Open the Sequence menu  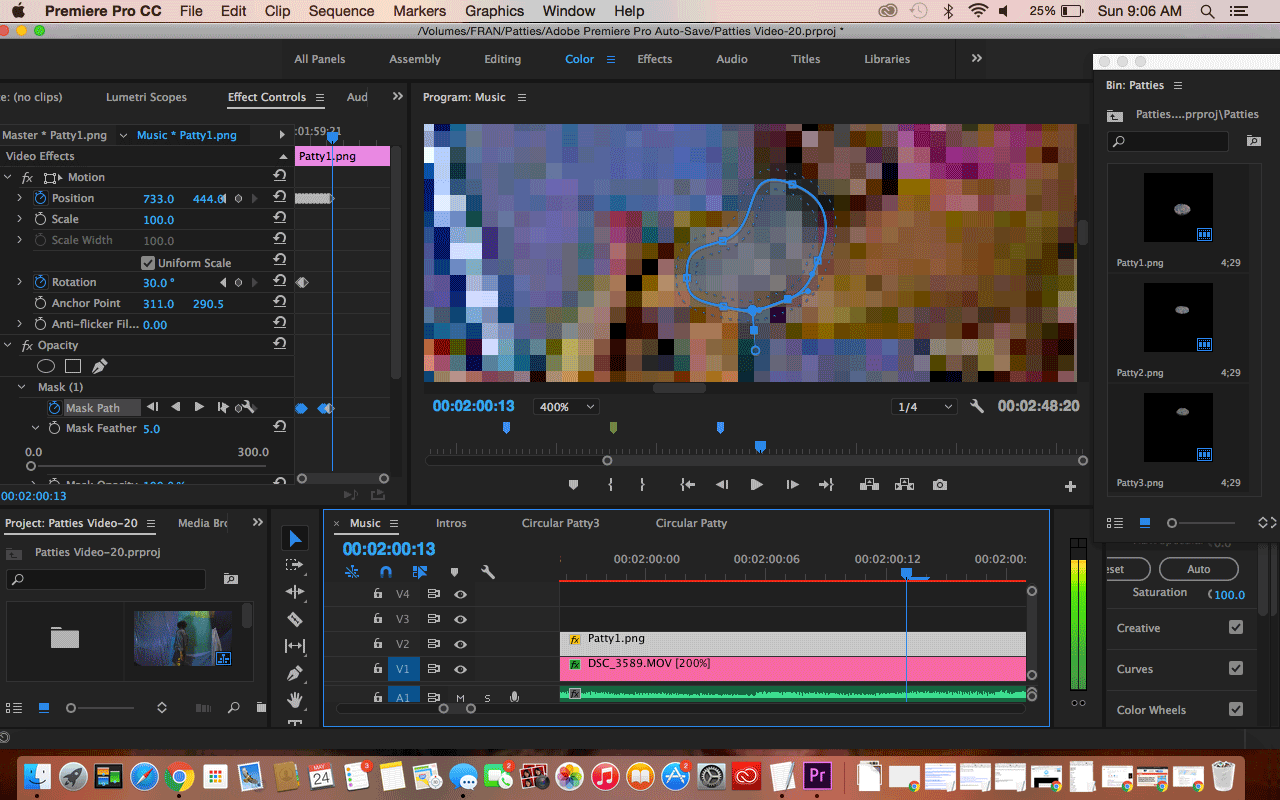(342, 11)
